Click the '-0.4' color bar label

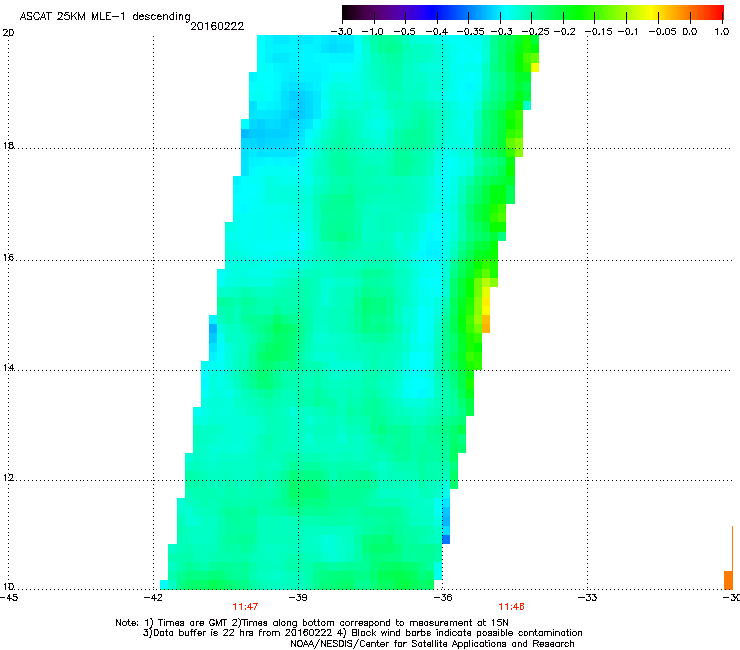(437, 32)
